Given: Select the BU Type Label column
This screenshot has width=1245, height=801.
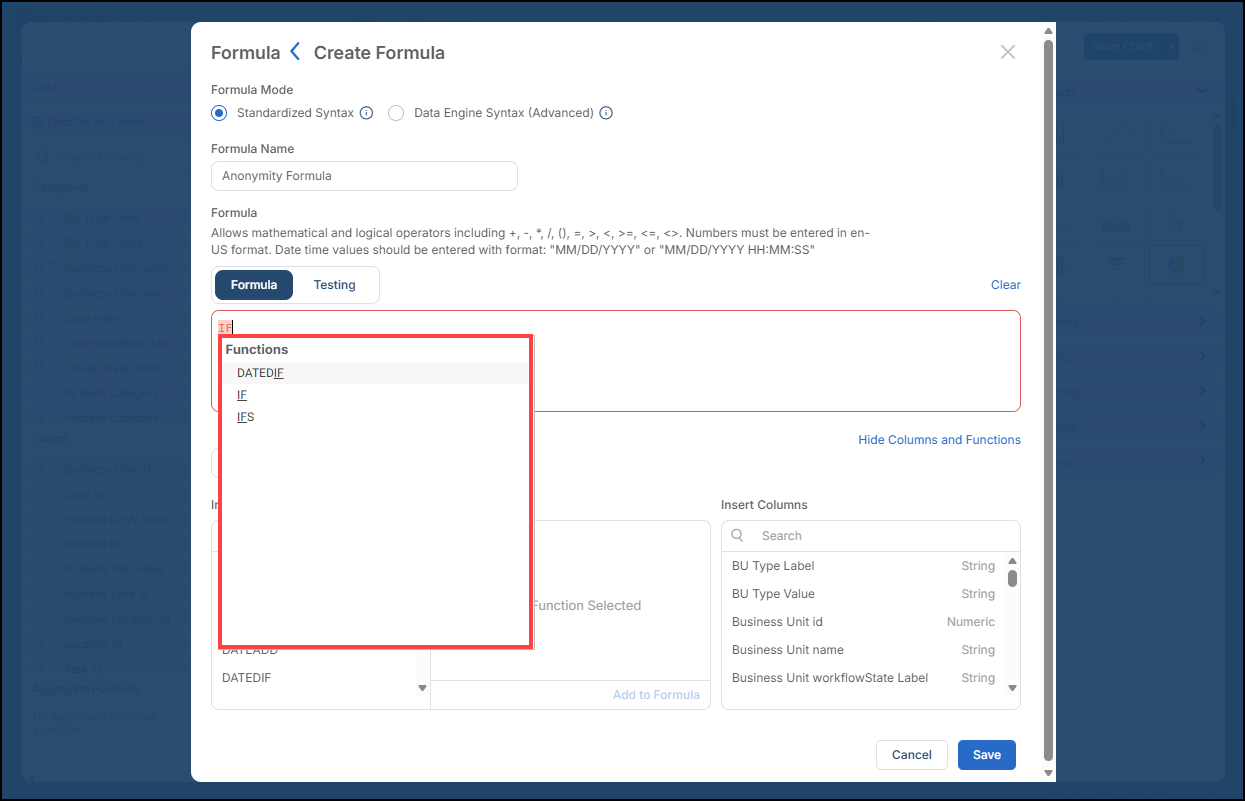Looking at the screenshot, I should pos(864,566).
